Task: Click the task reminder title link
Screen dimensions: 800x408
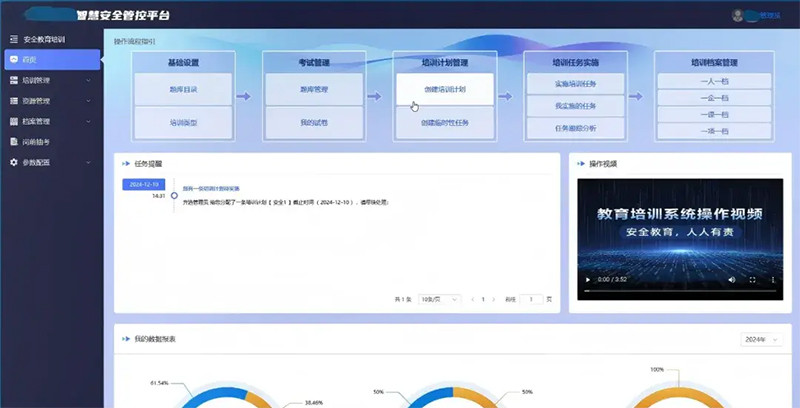Action: click(x=211, y=189)
